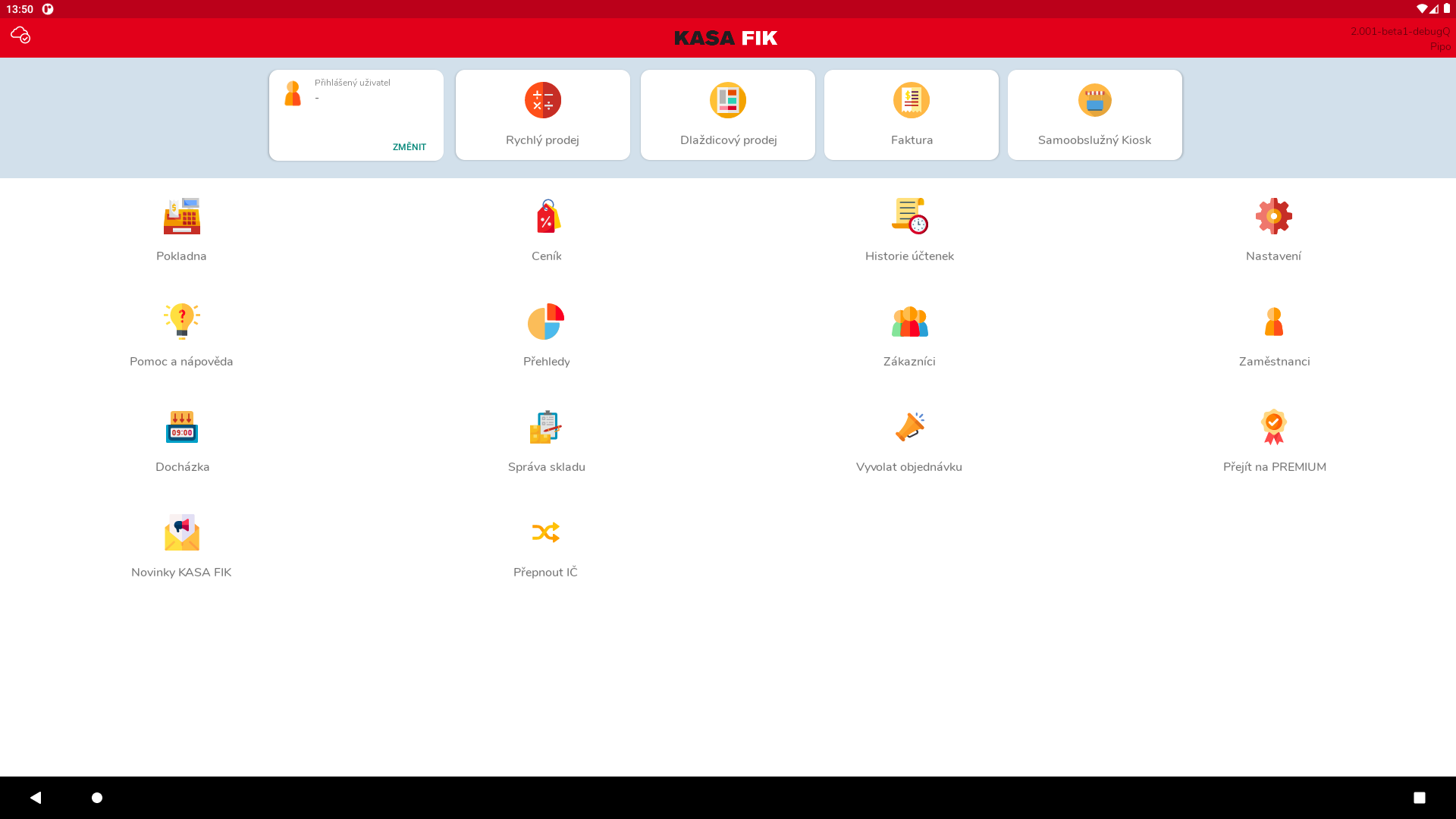This screenshot has height=819, width=1456.
Task: Click the Správa skladu text label
Action: tap(547, 467)
